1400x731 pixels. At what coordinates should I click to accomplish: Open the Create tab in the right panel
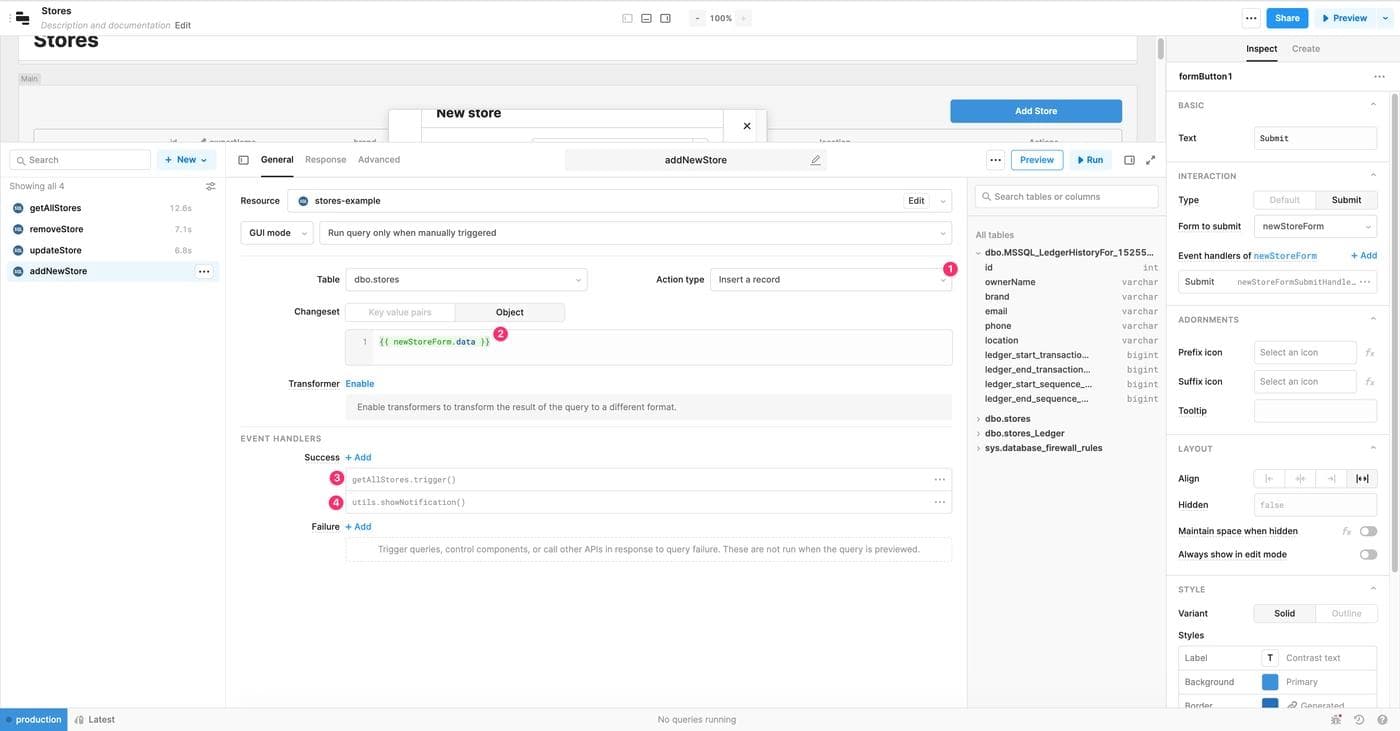pos(1305,49)
